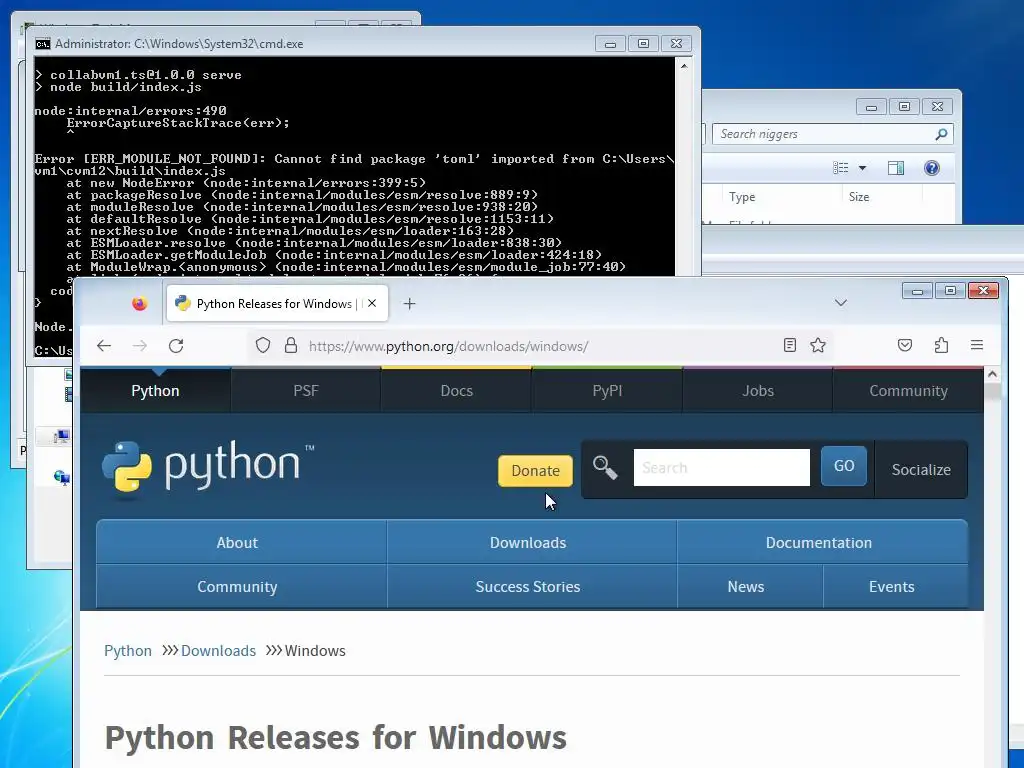Screen dimensions: 1024x768
Task: Submit search with the GO button
Action: 844,466
